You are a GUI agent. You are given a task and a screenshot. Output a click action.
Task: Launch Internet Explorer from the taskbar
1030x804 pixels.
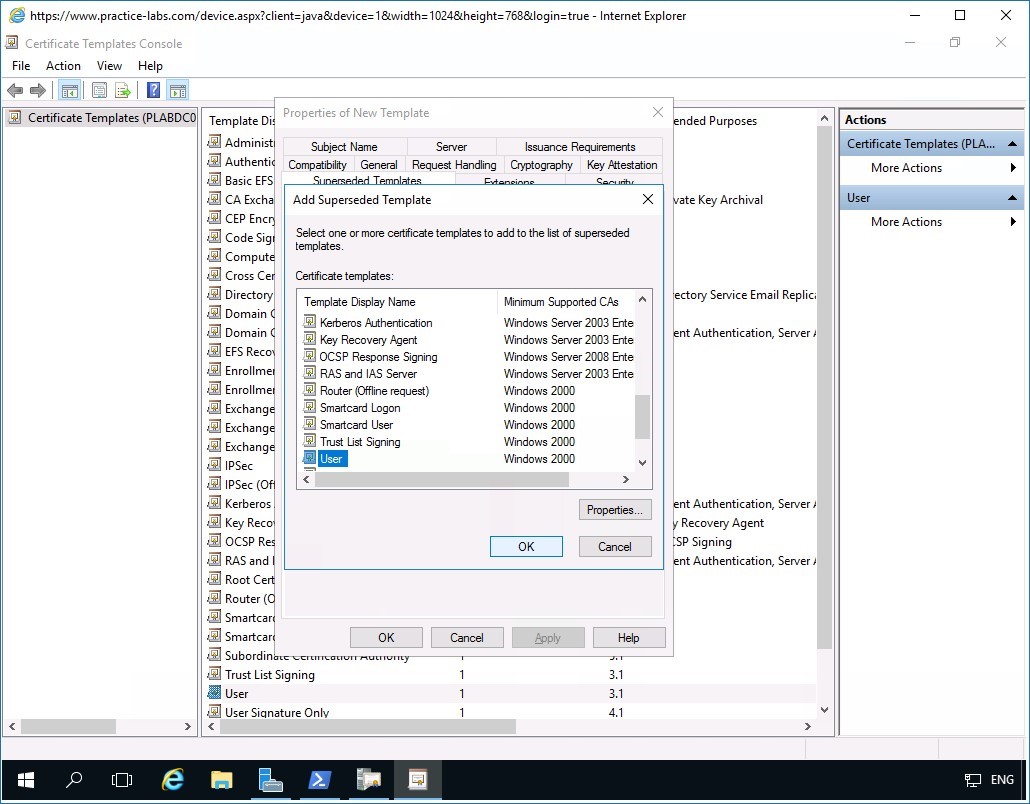[173, 780]
